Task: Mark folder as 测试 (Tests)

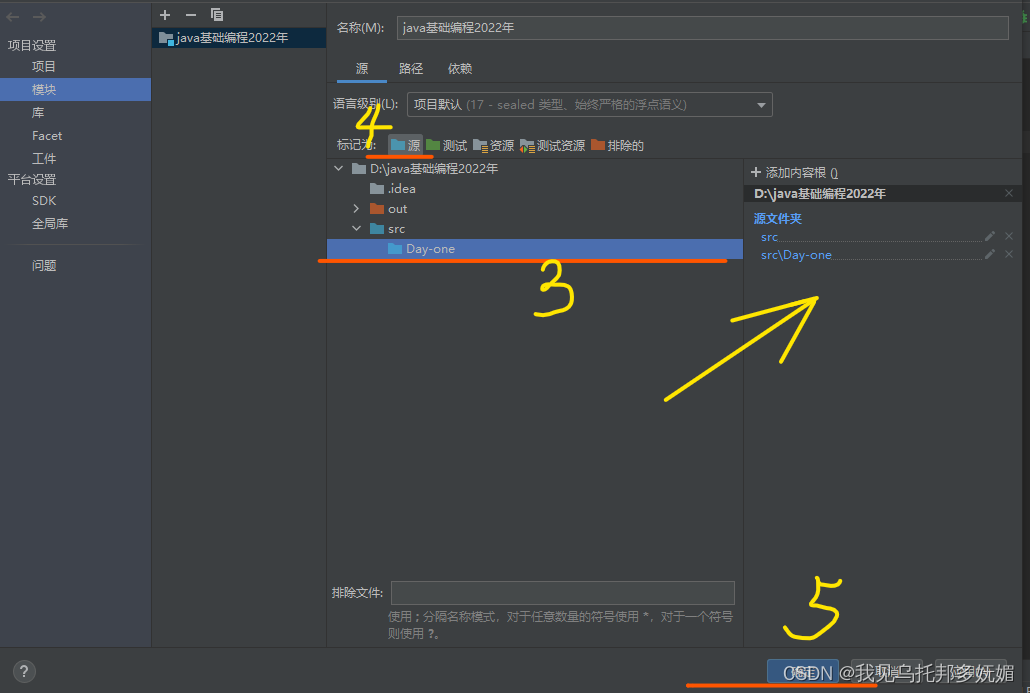Action: (446, 145)
